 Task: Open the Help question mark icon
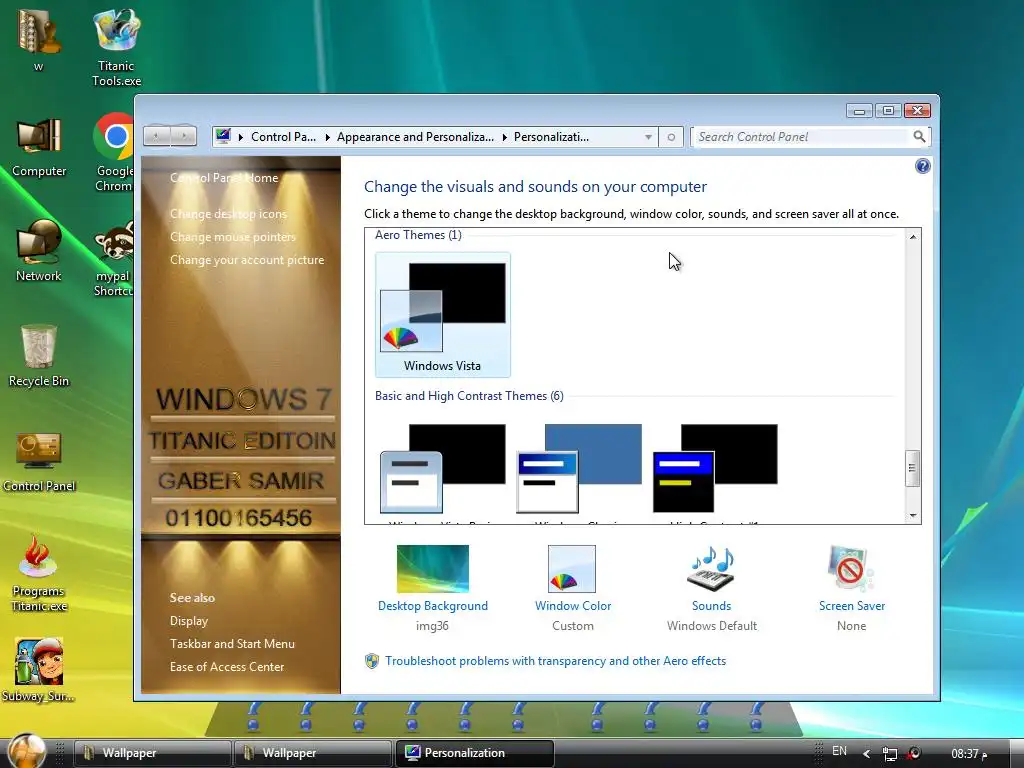point(922,166)
